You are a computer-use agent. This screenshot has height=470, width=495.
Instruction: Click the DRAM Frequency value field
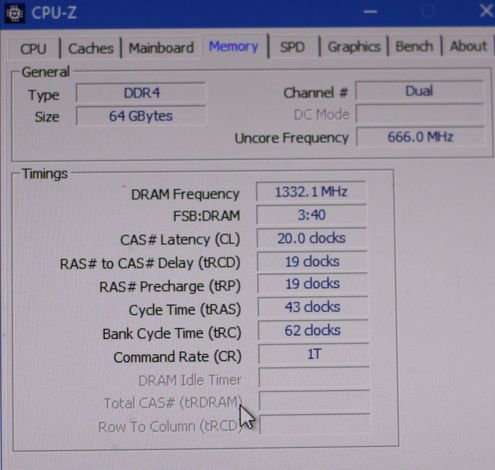click(311, 192)
